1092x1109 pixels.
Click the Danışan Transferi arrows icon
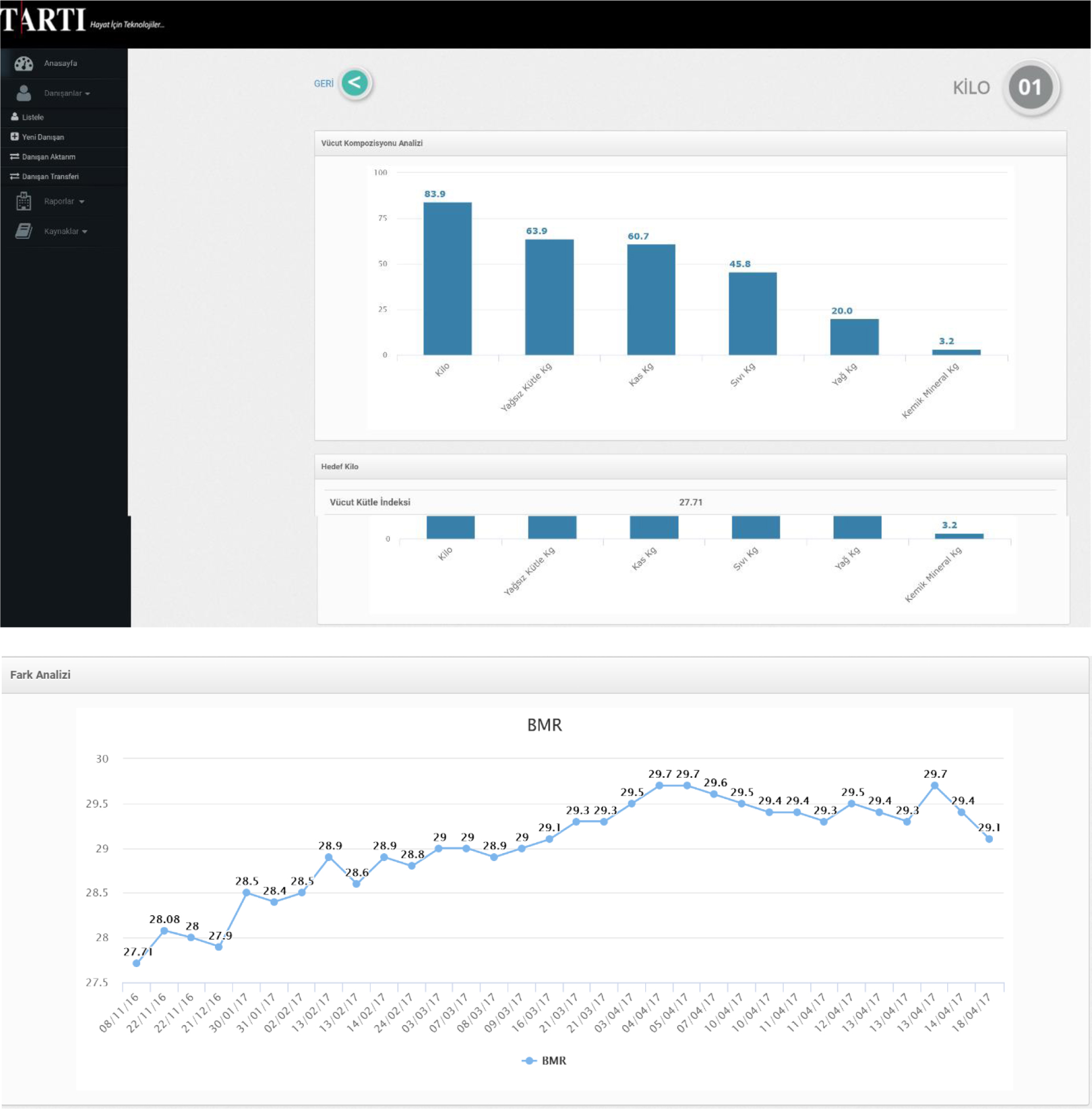pos(15,176)
